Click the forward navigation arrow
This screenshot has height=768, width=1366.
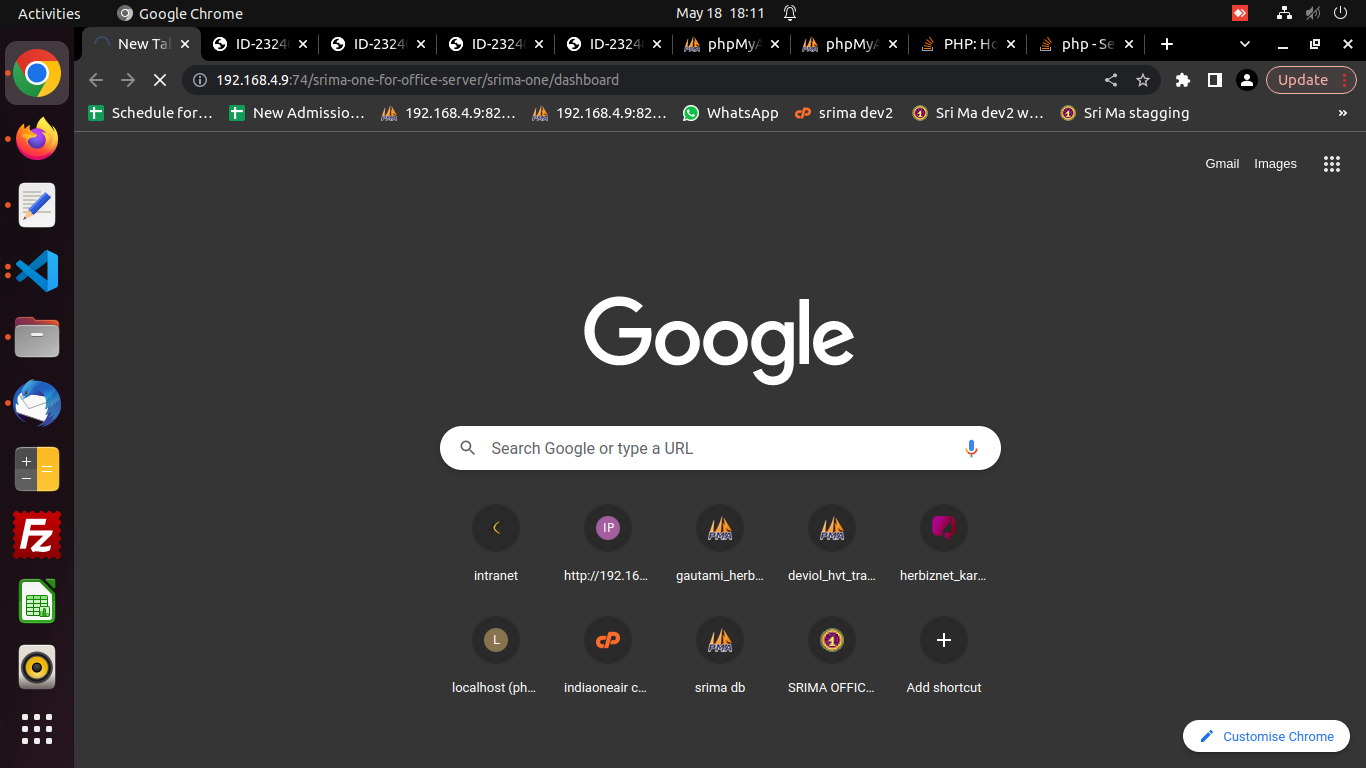click(128, 80)
